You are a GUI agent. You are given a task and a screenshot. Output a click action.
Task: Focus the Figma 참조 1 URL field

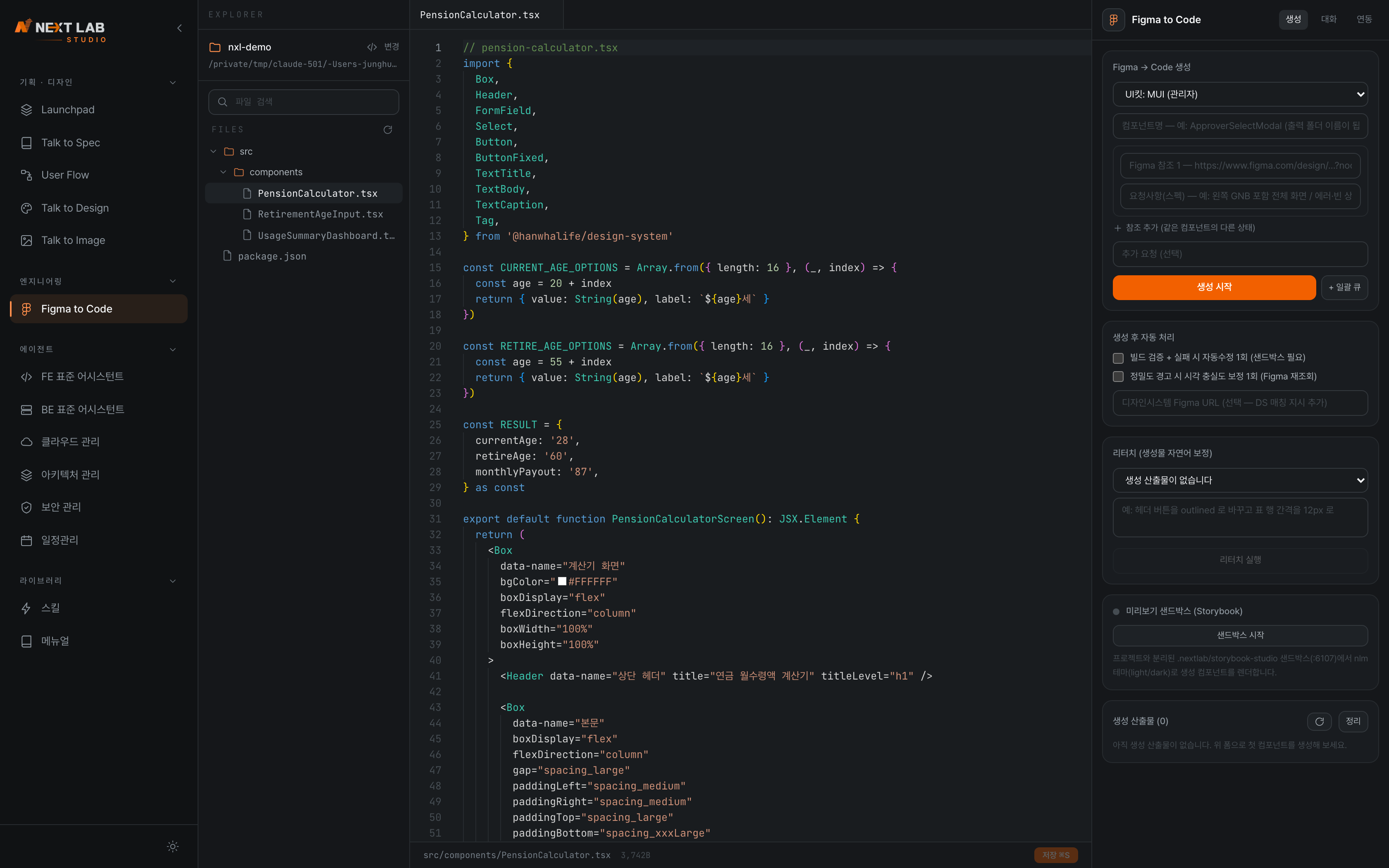(x=1240, y=165)
